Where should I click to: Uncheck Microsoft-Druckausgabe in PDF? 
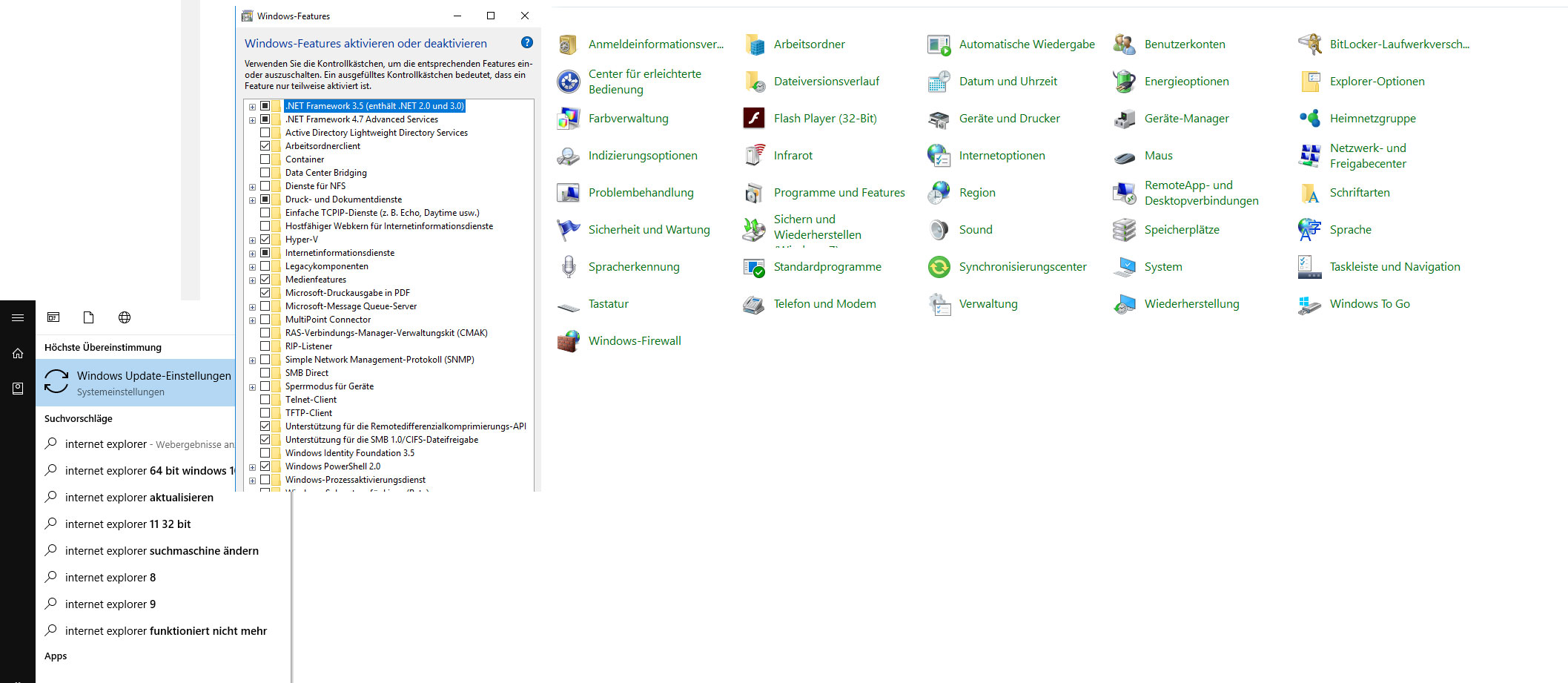click(x=265, y=292)
